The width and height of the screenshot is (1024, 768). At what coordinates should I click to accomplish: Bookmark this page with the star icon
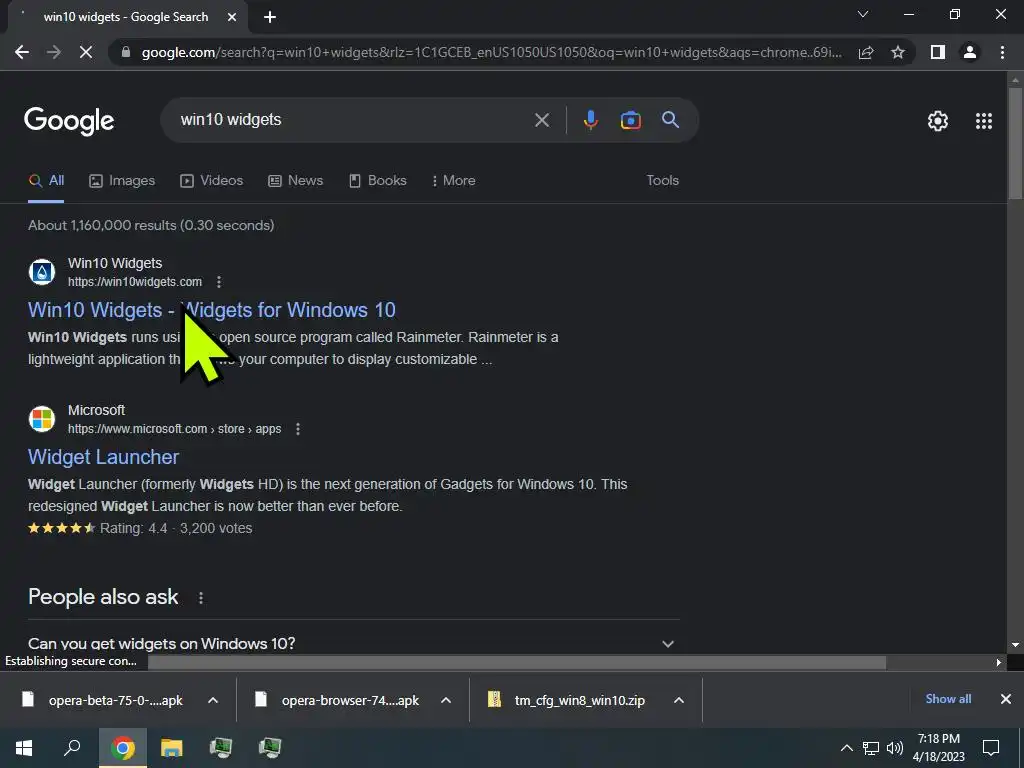coord(898,52)
